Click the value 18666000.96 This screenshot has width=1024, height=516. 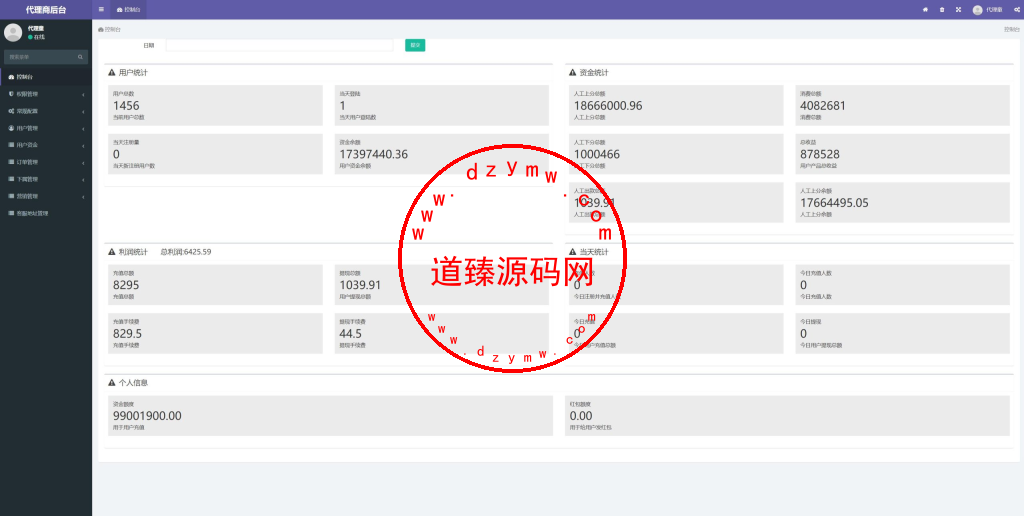tap(608, 106)
